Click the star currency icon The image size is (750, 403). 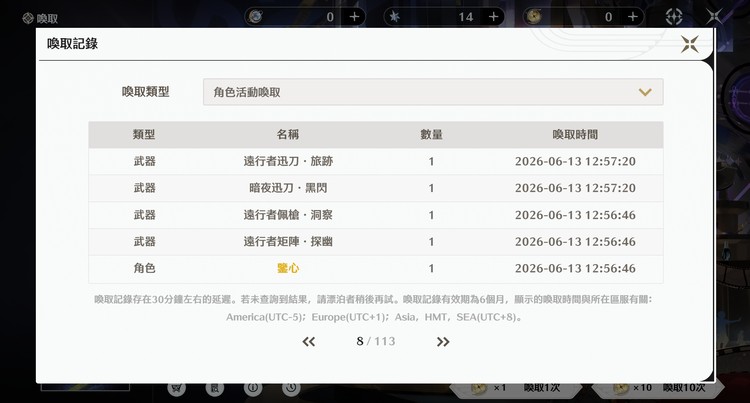tap(395, 17)
